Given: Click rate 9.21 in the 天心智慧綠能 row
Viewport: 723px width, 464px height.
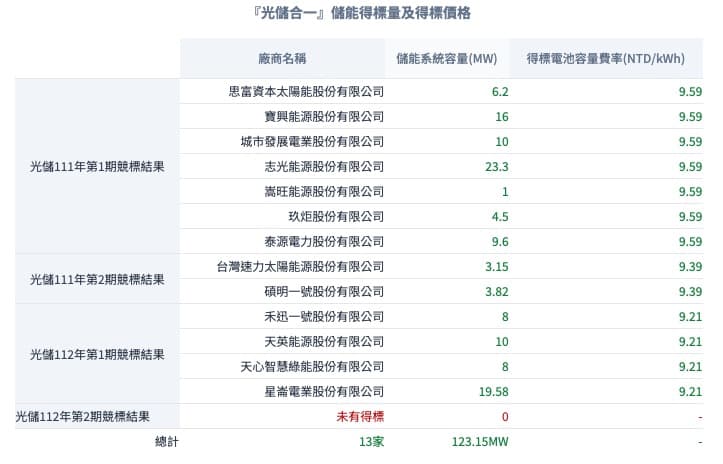Looking at the screenshot, I should (690, 367).
